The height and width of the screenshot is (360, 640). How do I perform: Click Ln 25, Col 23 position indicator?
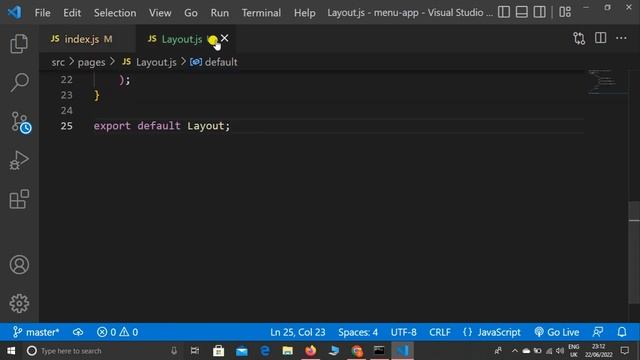pos(298,332)
